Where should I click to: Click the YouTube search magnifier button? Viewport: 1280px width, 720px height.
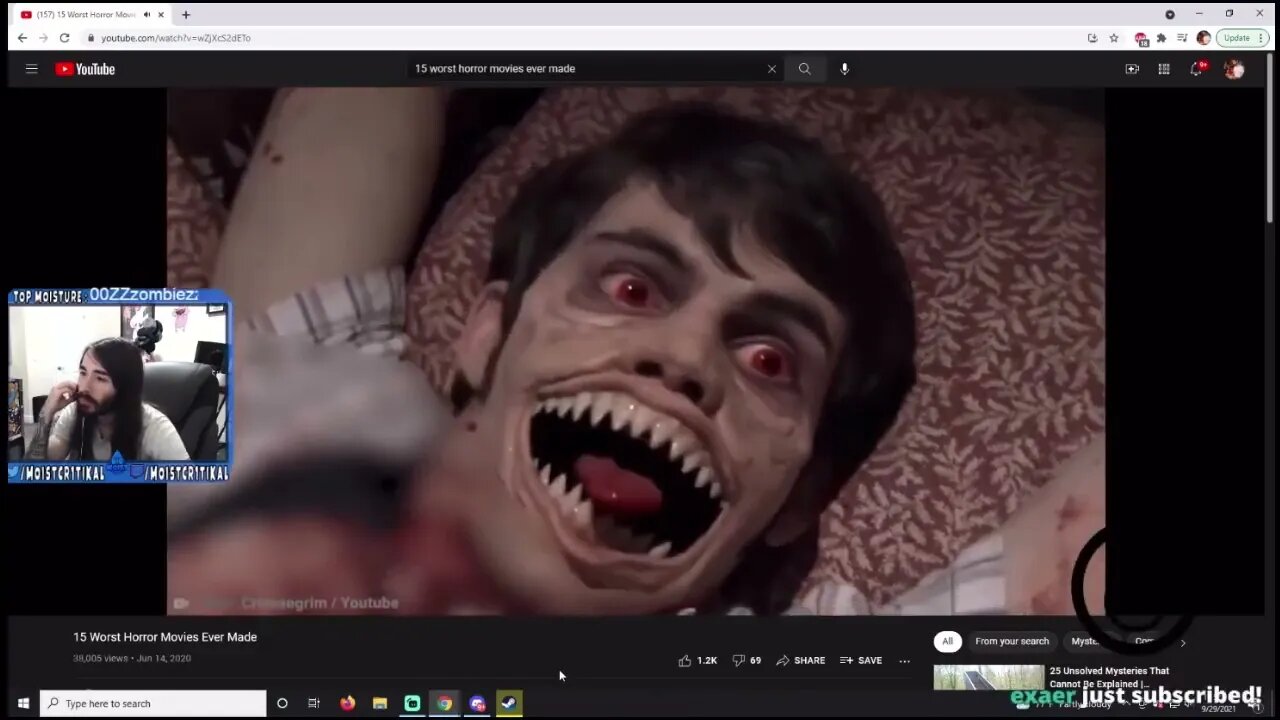804,69
